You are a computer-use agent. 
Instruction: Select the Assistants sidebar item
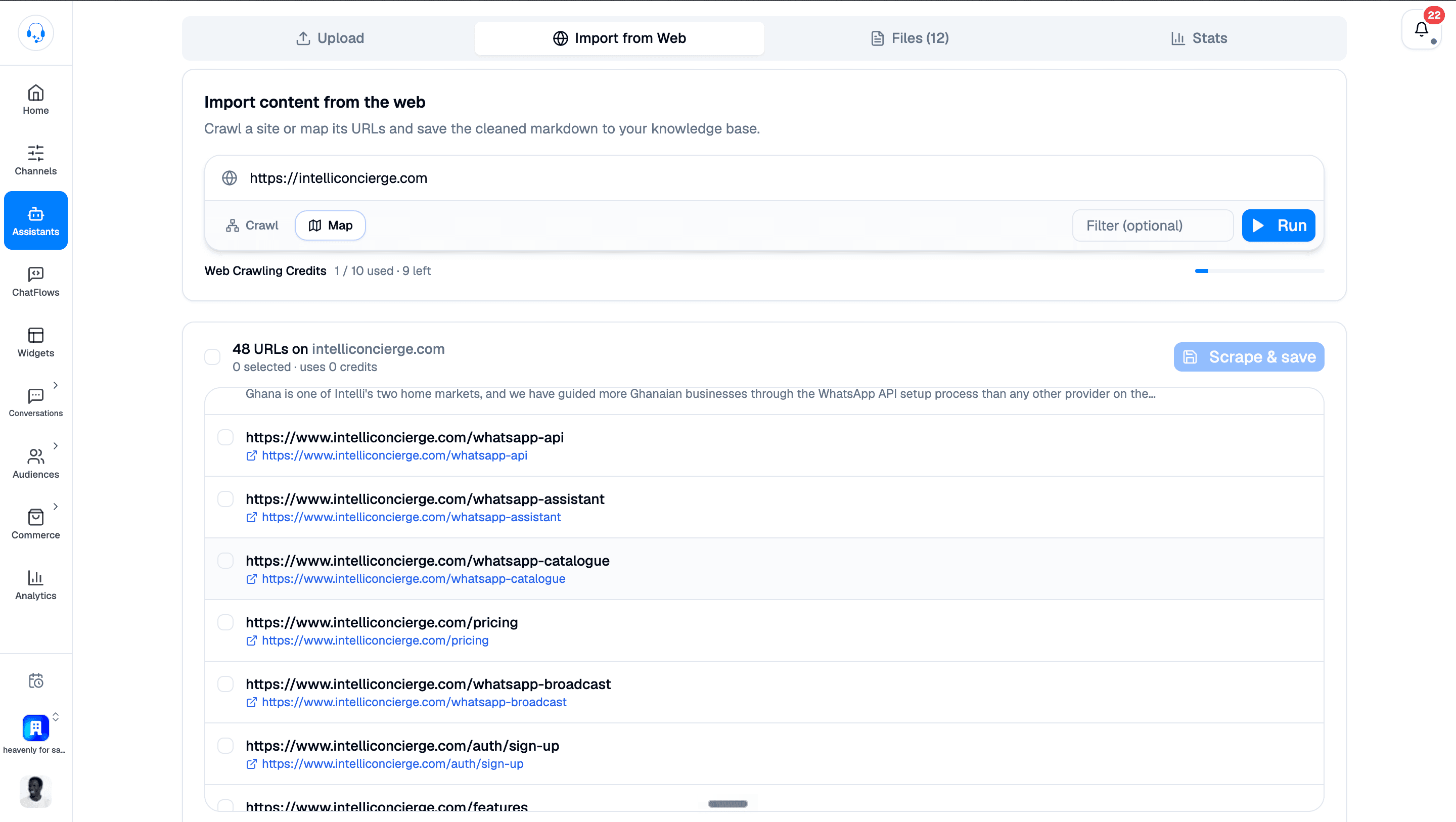pos(35,220)
